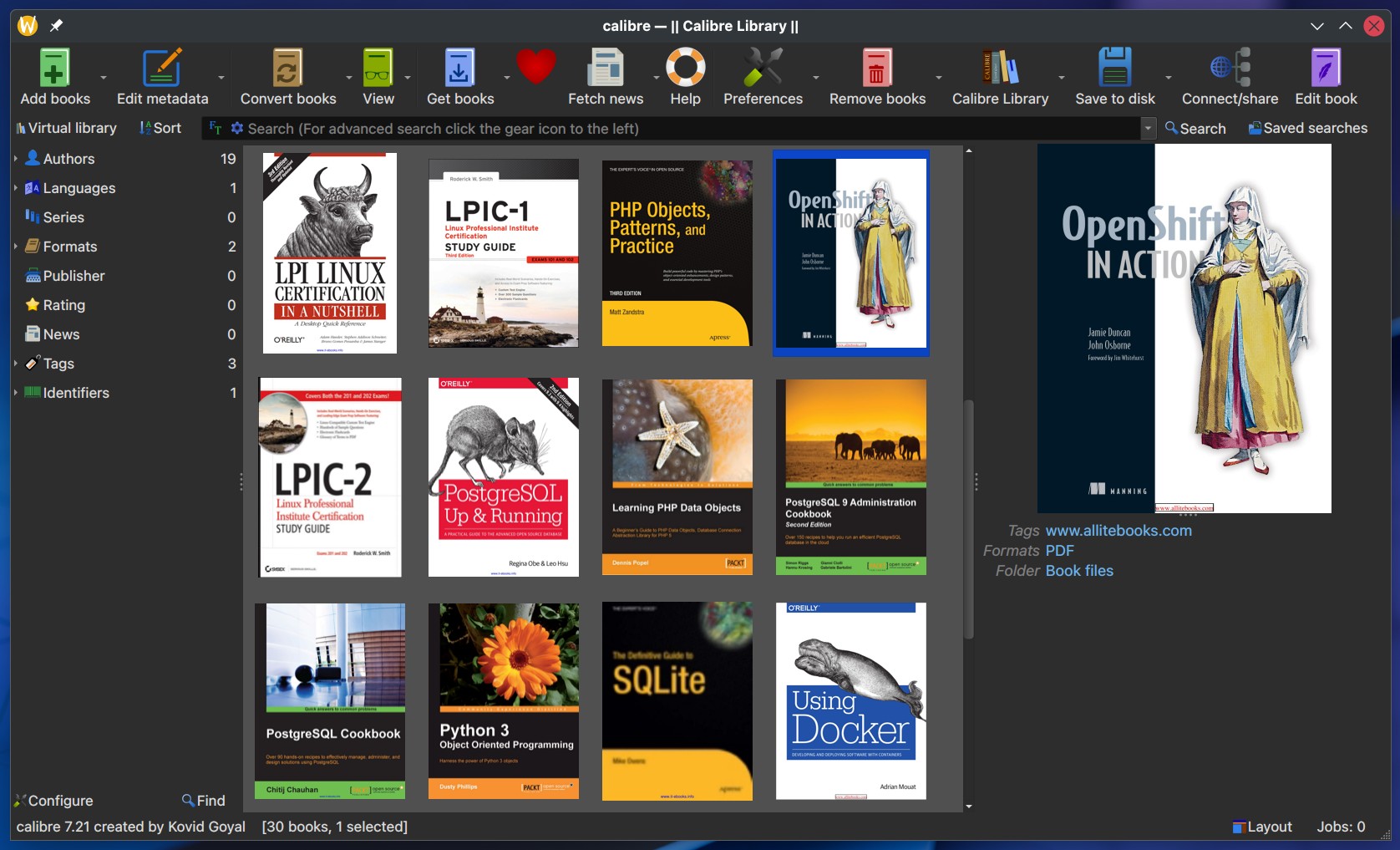Viewport: 1400px width, 850px height.
Task: Click the Search button
Action: (x=1195, y=128)
